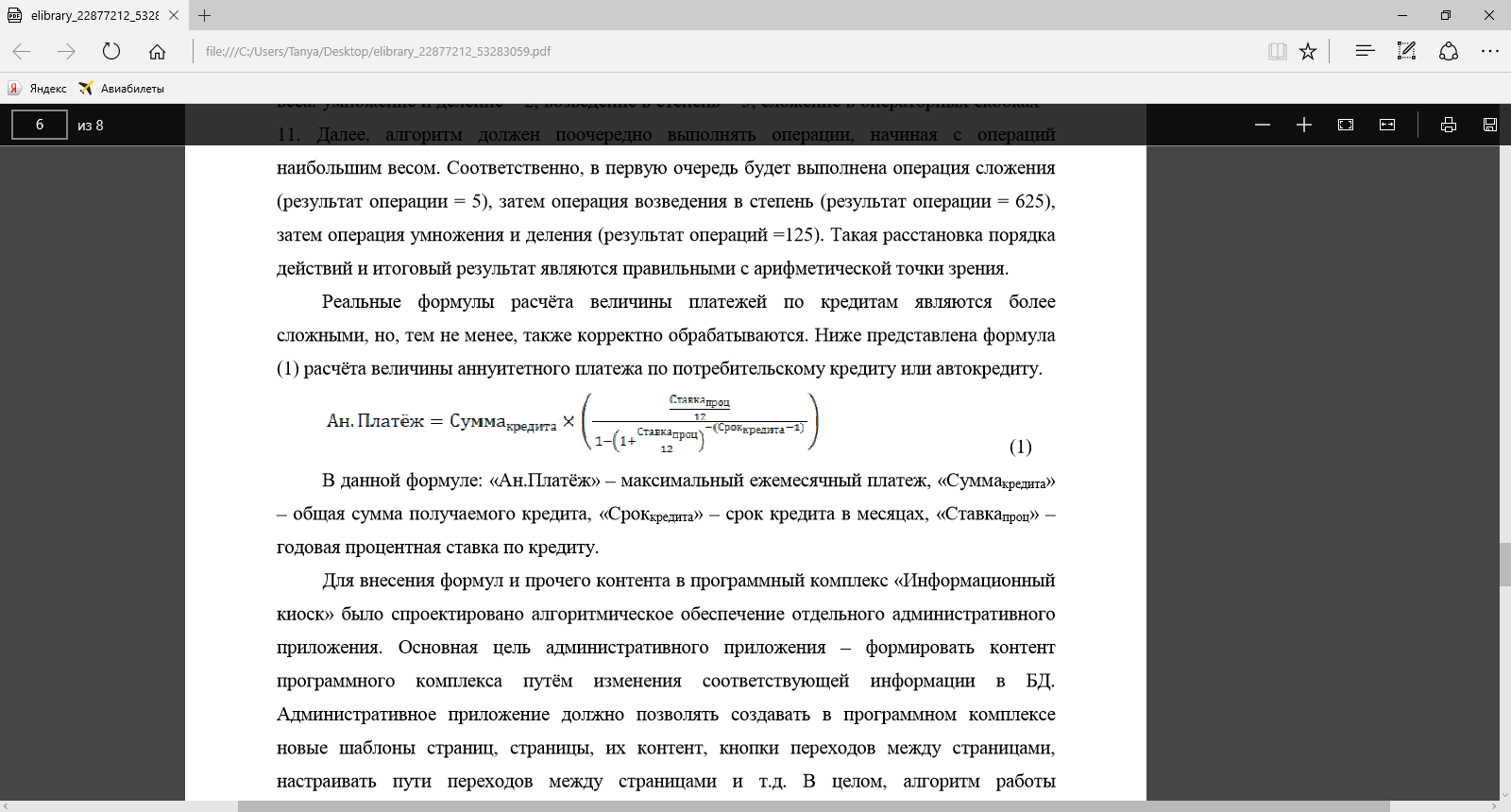Go forward with the arrow button
Image resolution: width=1511 pixels, height=812 pixels.
pos(66,51)
